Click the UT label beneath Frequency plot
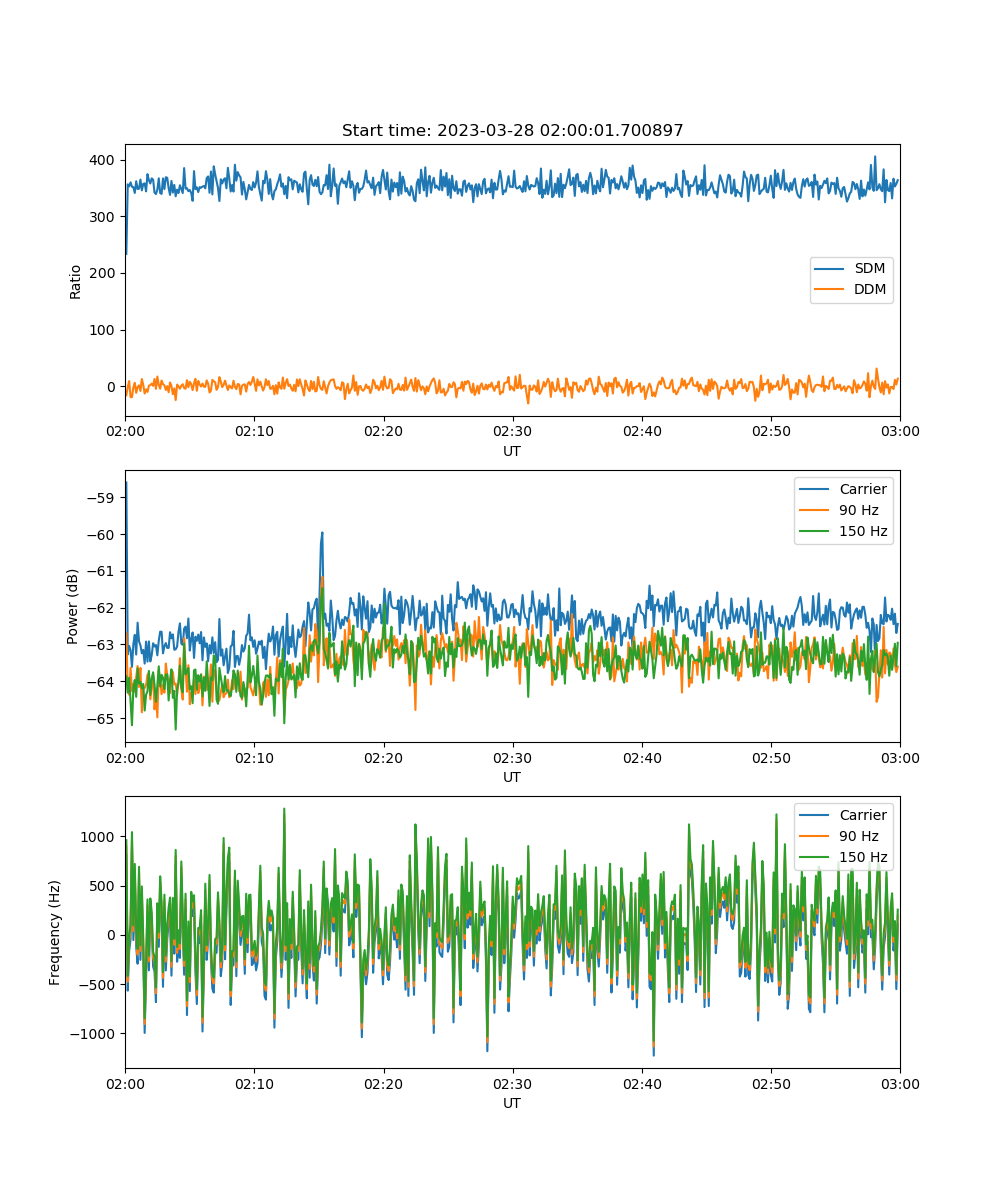The image size is (1000, 1200). click(512, 1103)
